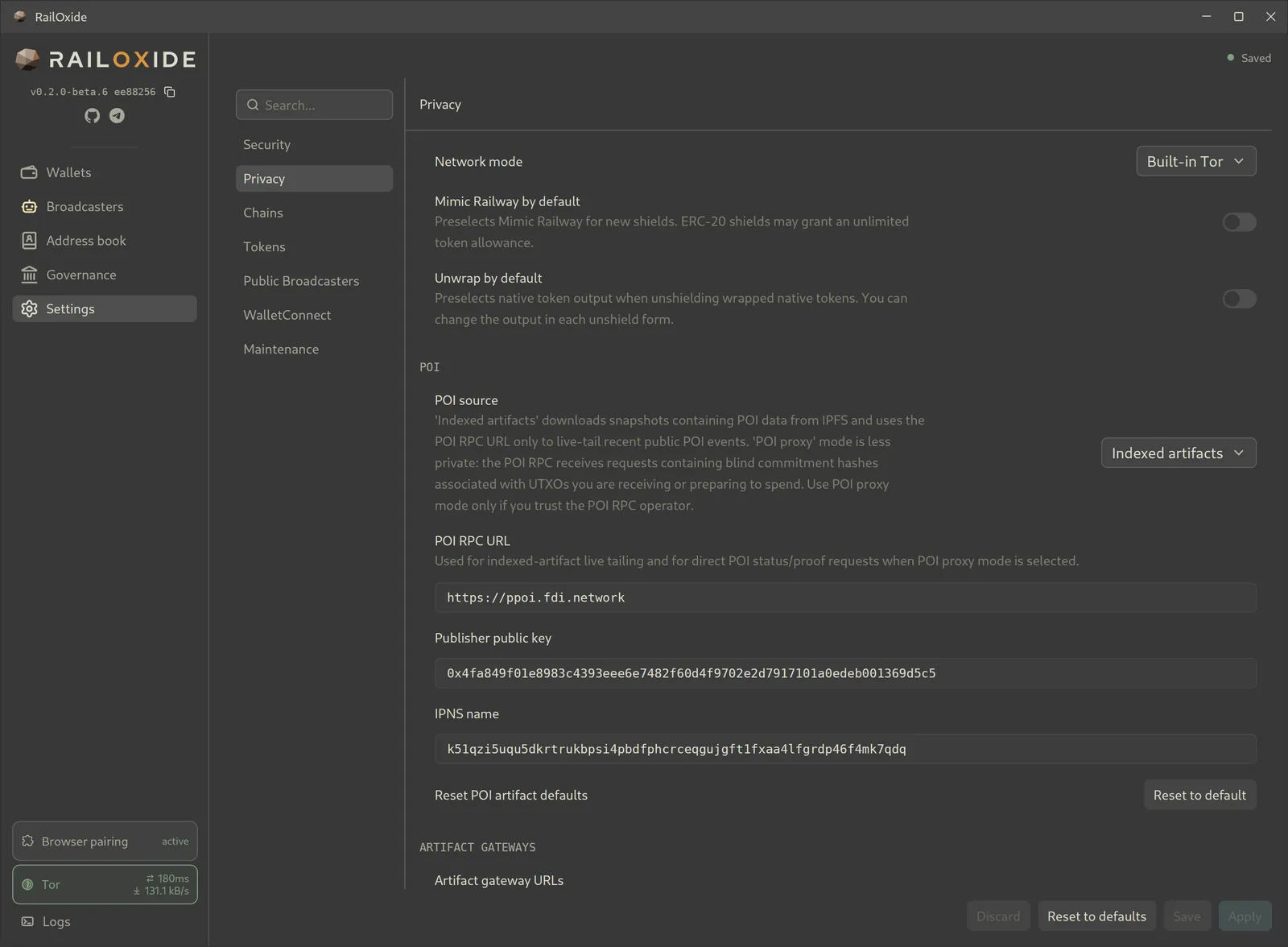Open Public Broadcasters settings section
The height and width of the screenshot is (947, 1288).
pos(314,281)
